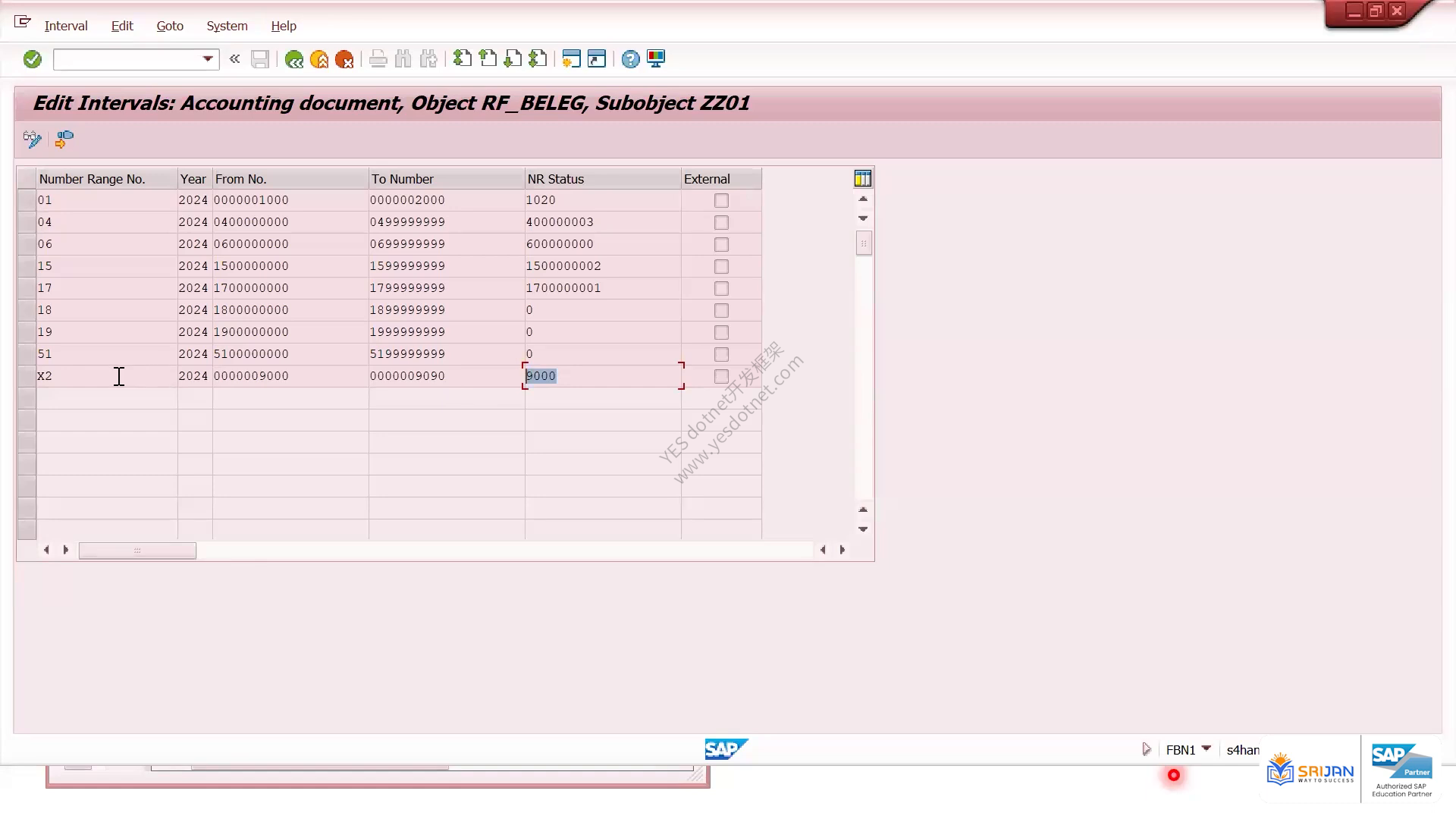
Task: Expand the FBN1 status bar dropdown
Action: [1207, 748]
